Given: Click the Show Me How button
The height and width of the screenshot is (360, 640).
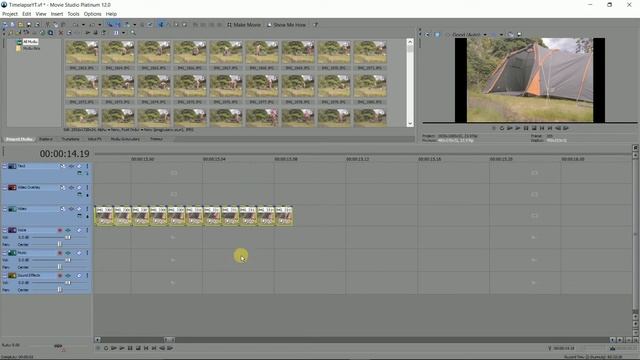Looking at the screenshot, I should point(286,25).
